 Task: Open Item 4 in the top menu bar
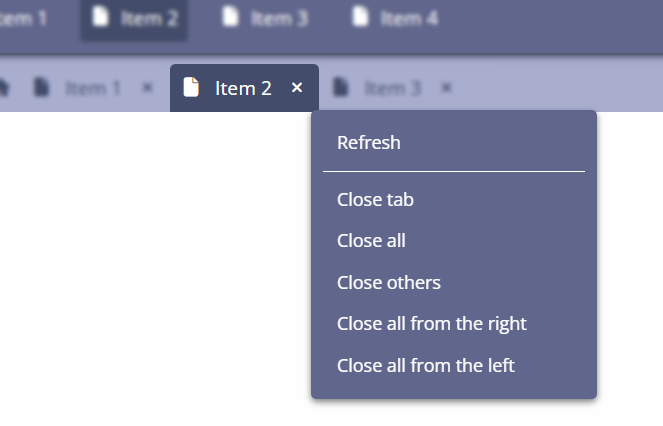409,18
